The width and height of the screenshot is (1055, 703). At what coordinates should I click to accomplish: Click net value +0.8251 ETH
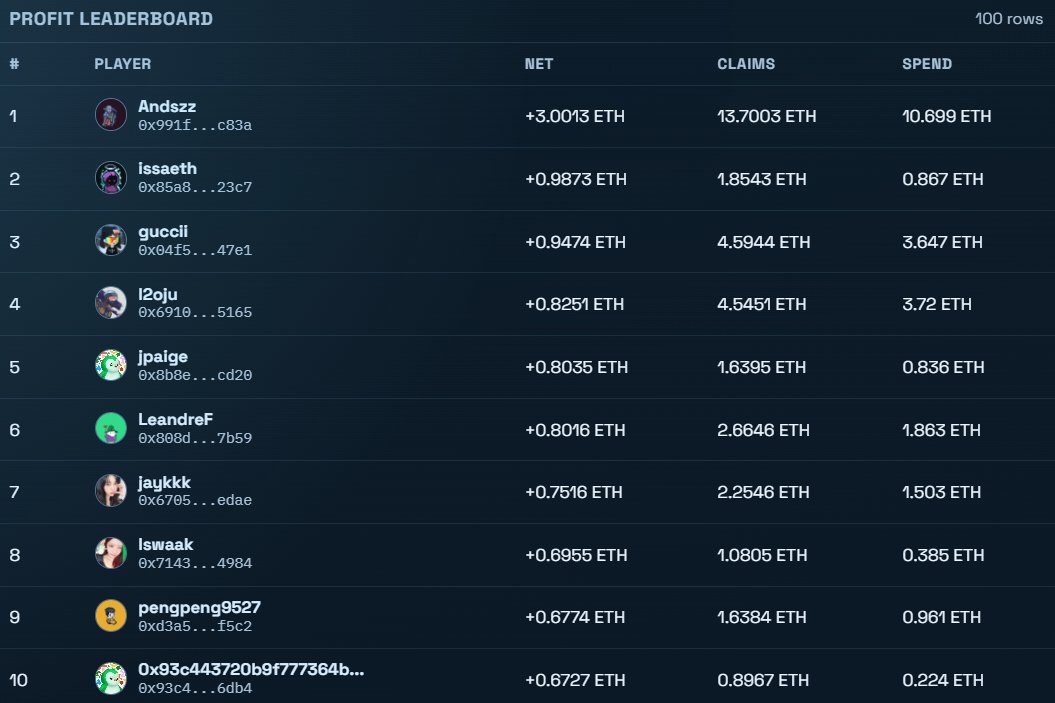tap(575, 304)
